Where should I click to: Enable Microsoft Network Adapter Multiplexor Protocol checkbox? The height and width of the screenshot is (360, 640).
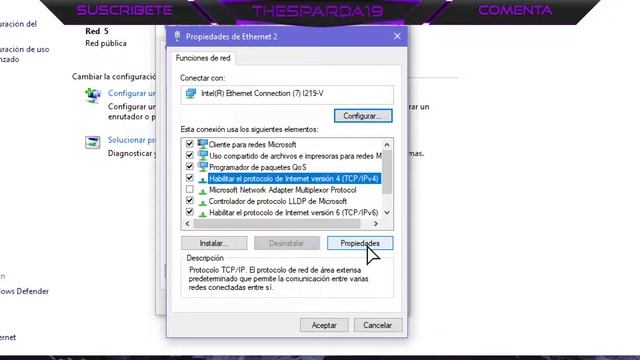(x=189, y=189)
